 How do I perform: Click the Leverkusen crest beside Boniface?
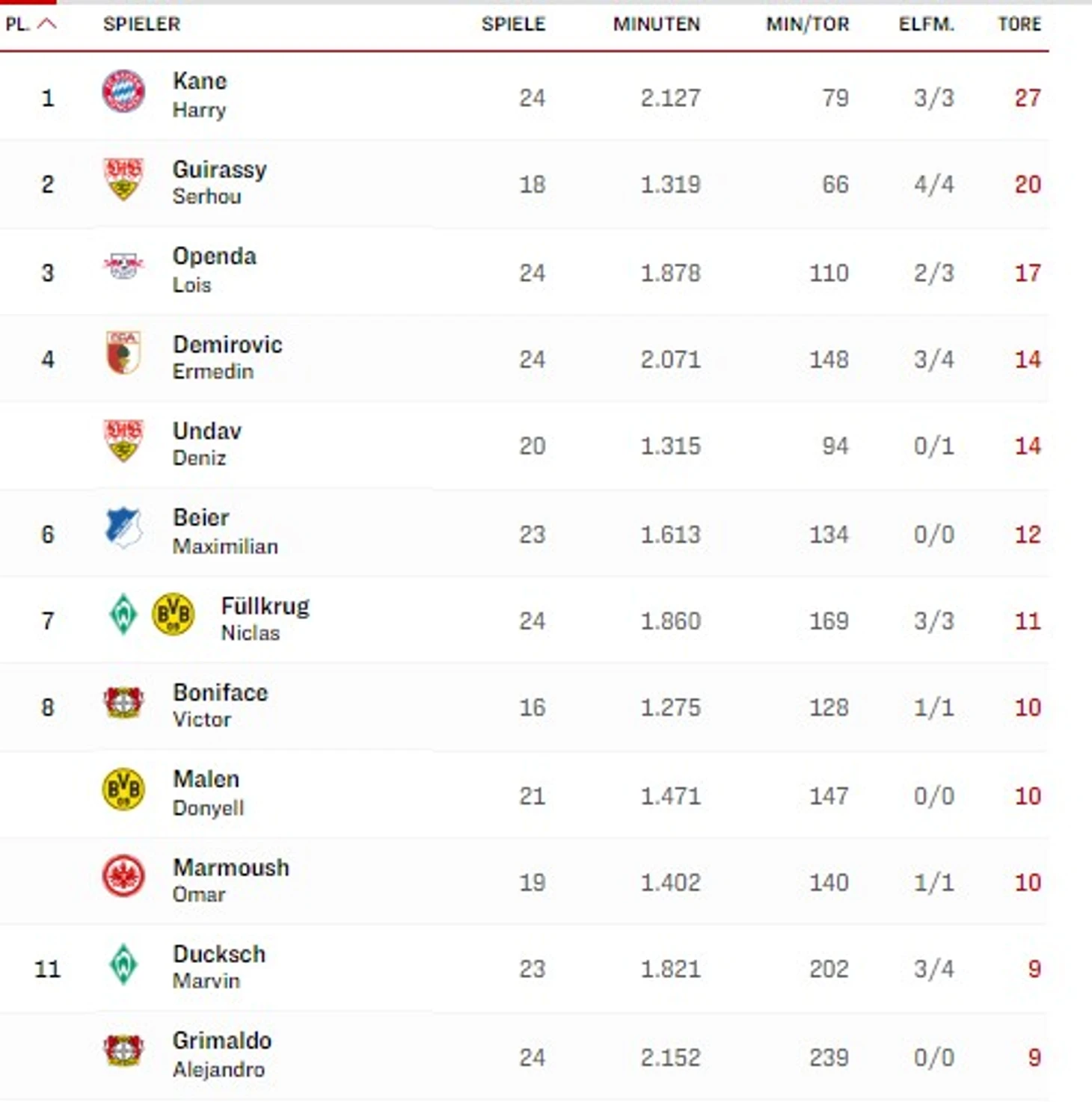(x=123, y=701)
